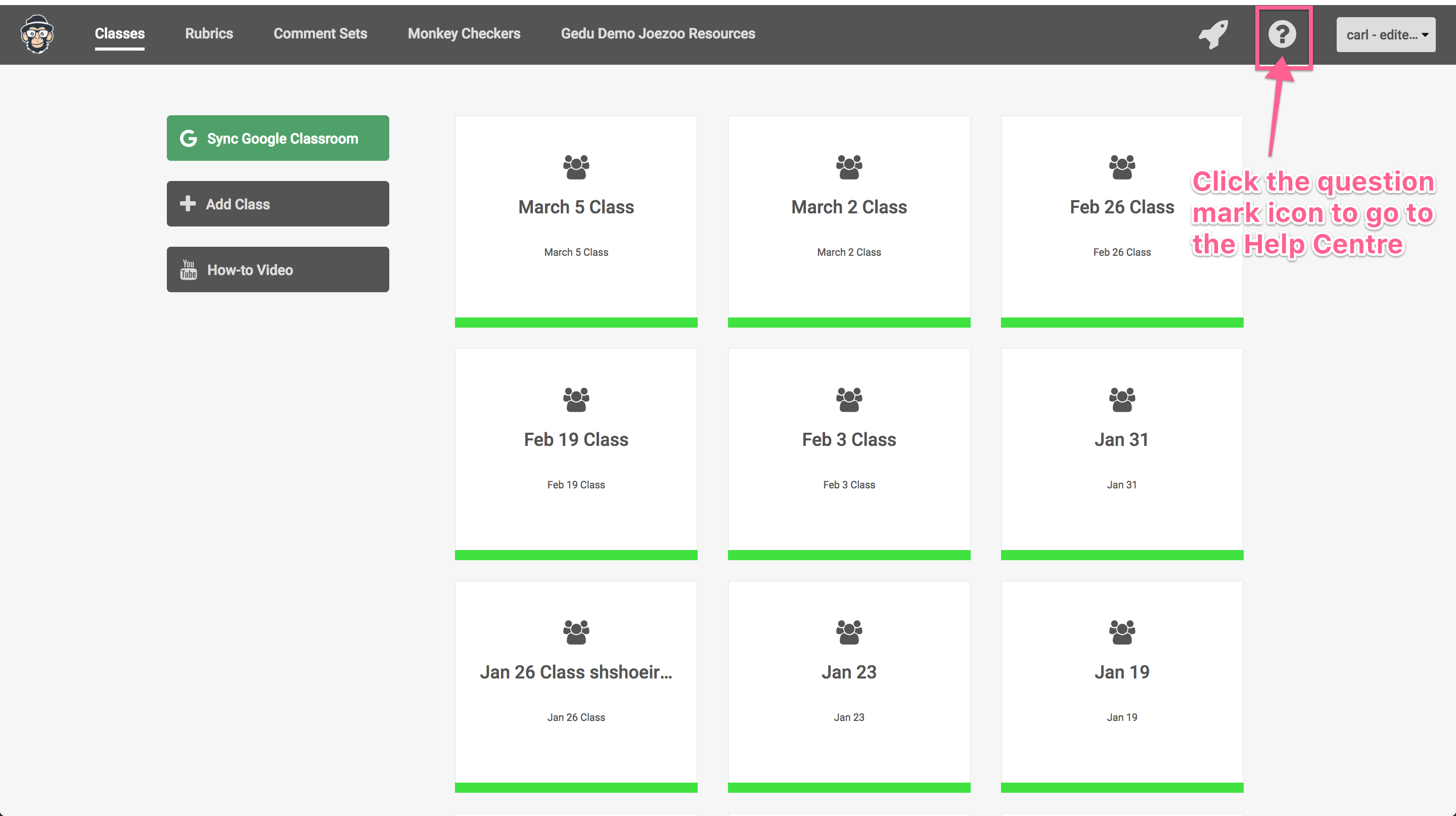Click the YouTube icon on How-to Video
The height and width of the screenshot is (816, 1456).
pos(188,269)
